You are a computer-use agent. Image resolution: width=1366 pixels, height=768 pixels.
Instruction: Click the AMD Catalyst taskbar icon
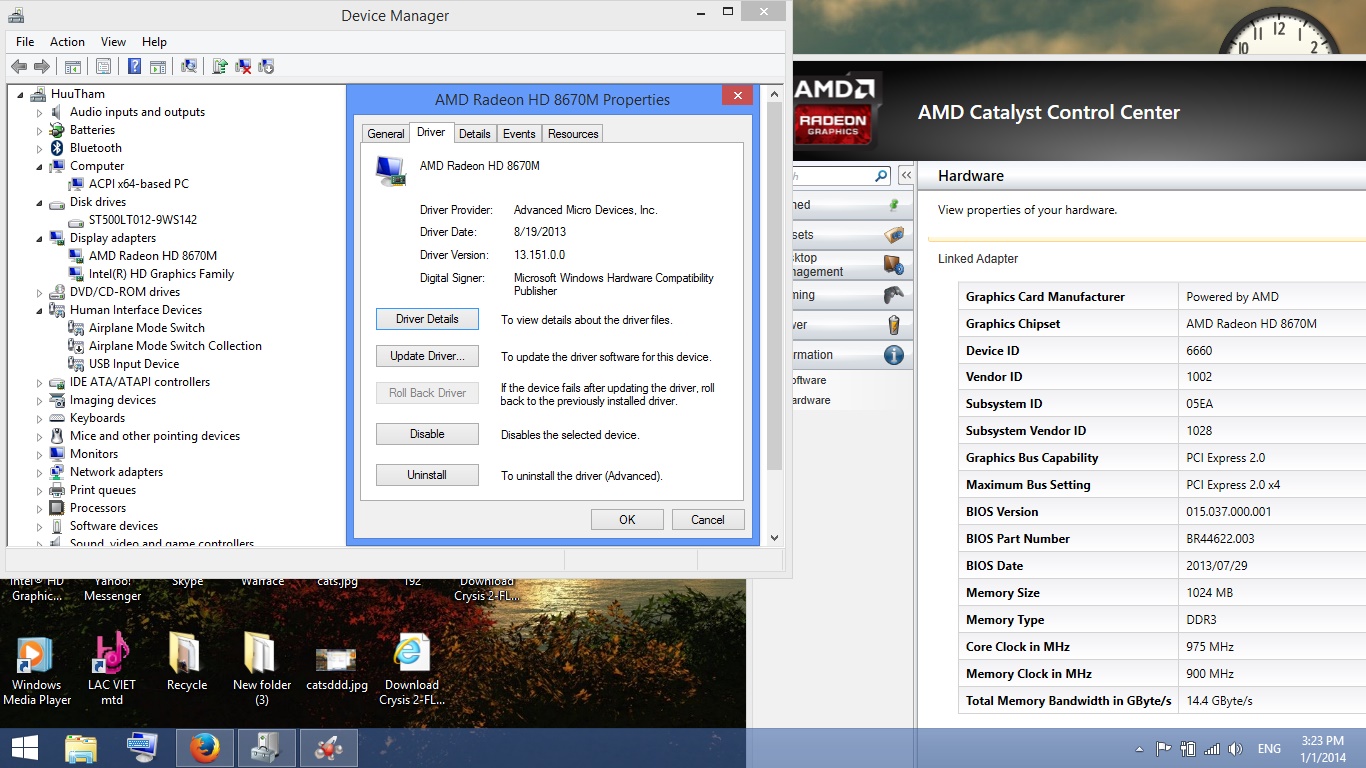click(328, 748)
